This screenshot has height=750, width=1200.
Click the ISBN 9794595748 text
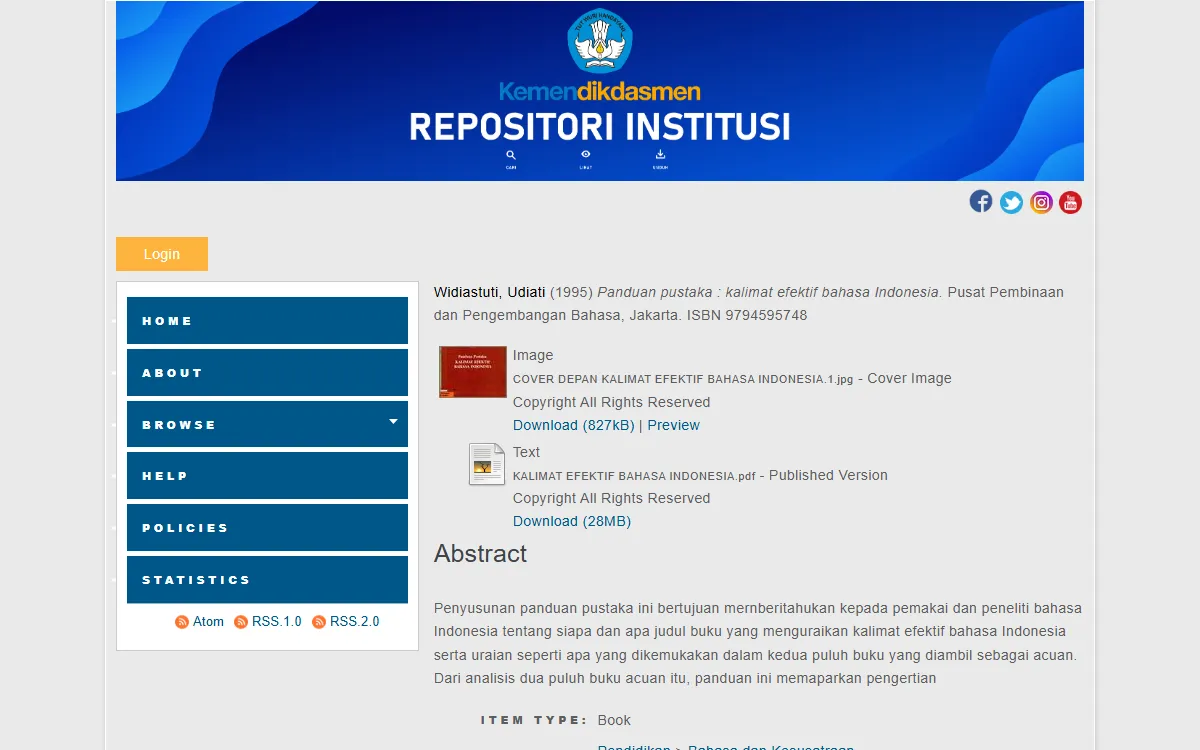[x=747, y=315]
